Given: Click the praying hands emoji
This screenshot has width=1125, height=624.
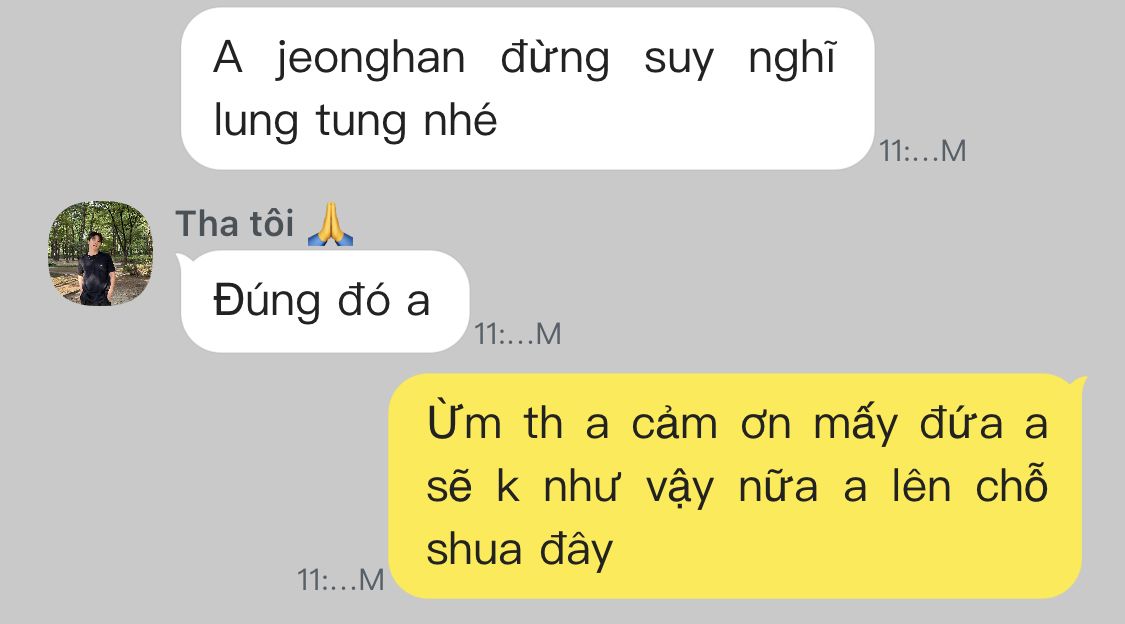Looking at the screenshot, I should point(330,224).
